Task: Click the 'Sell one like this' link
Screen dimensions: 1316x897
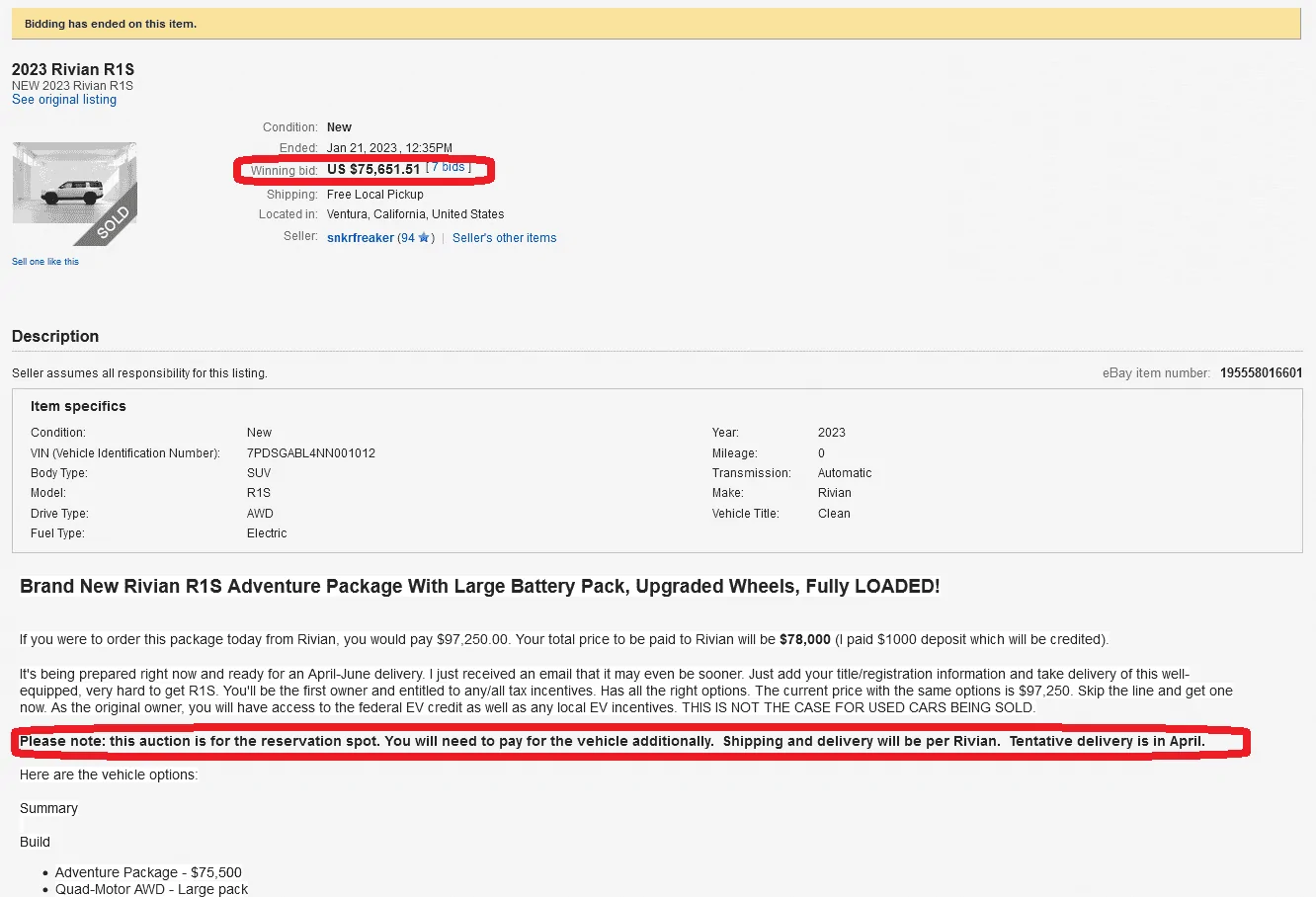Action: [45, 262]
